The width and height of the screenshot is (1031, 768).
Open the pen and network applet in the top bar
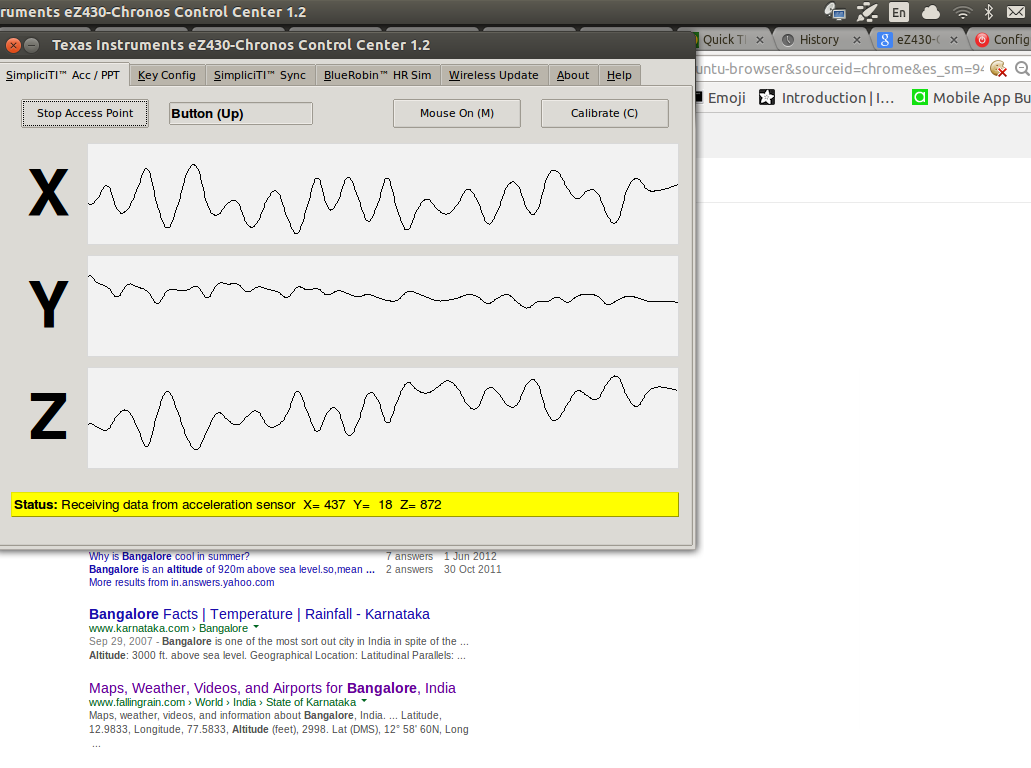click(867, 12)
